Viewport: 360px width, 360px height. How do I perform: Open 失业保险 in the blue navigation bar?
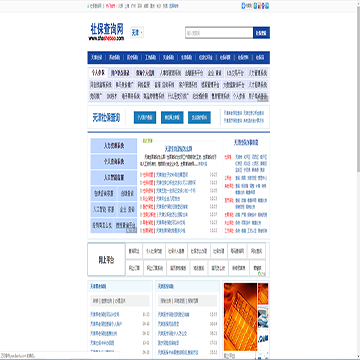[168, 57]
